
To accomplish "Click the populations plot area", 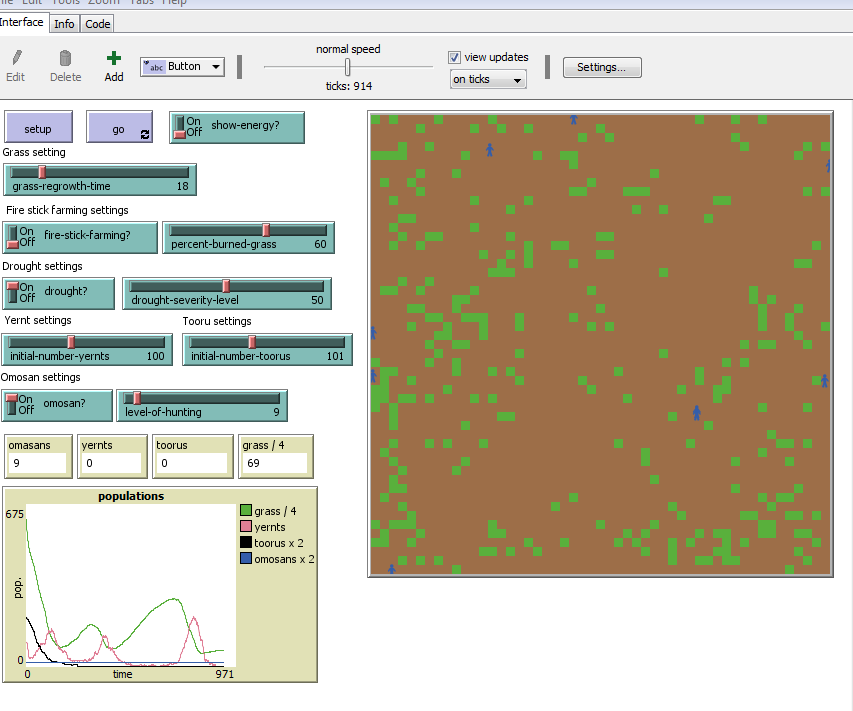I will click(x=131, y=585).
